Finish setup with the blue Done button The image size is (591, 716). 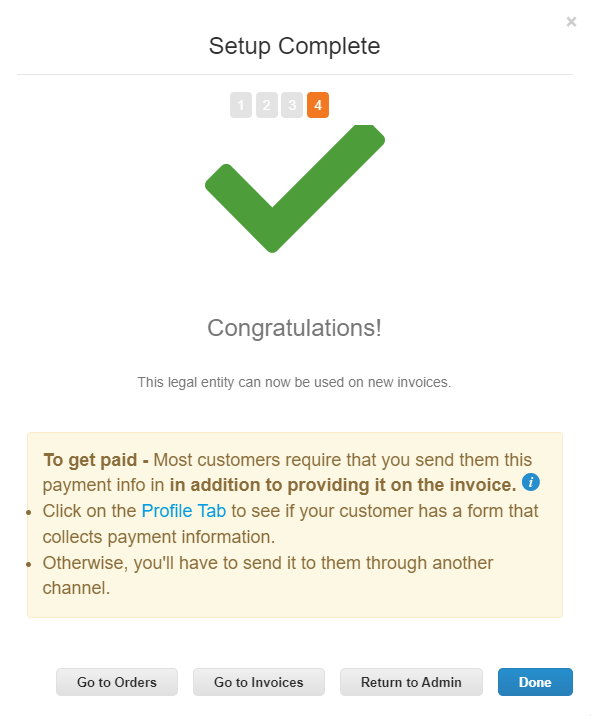(535, 682)
